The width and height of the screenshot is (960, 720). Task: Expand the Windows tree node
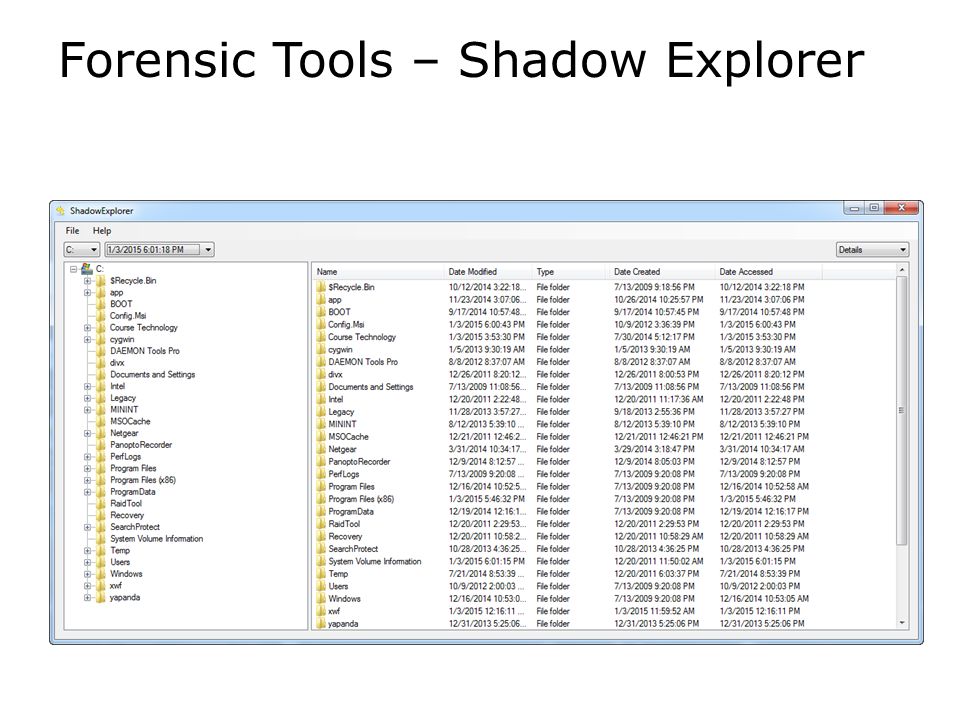pyautogui.click(x=88, y=574)
